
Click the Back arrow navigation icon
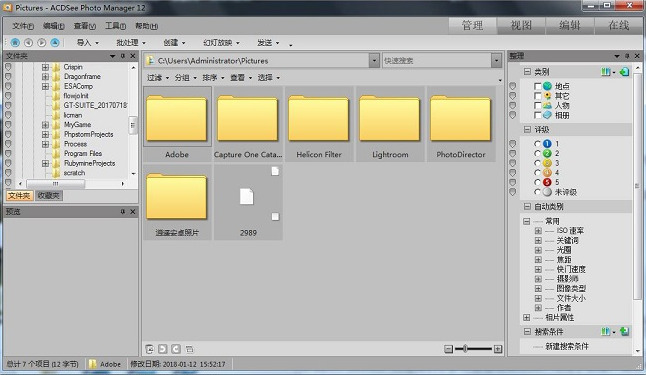click(x=28, y=42)
